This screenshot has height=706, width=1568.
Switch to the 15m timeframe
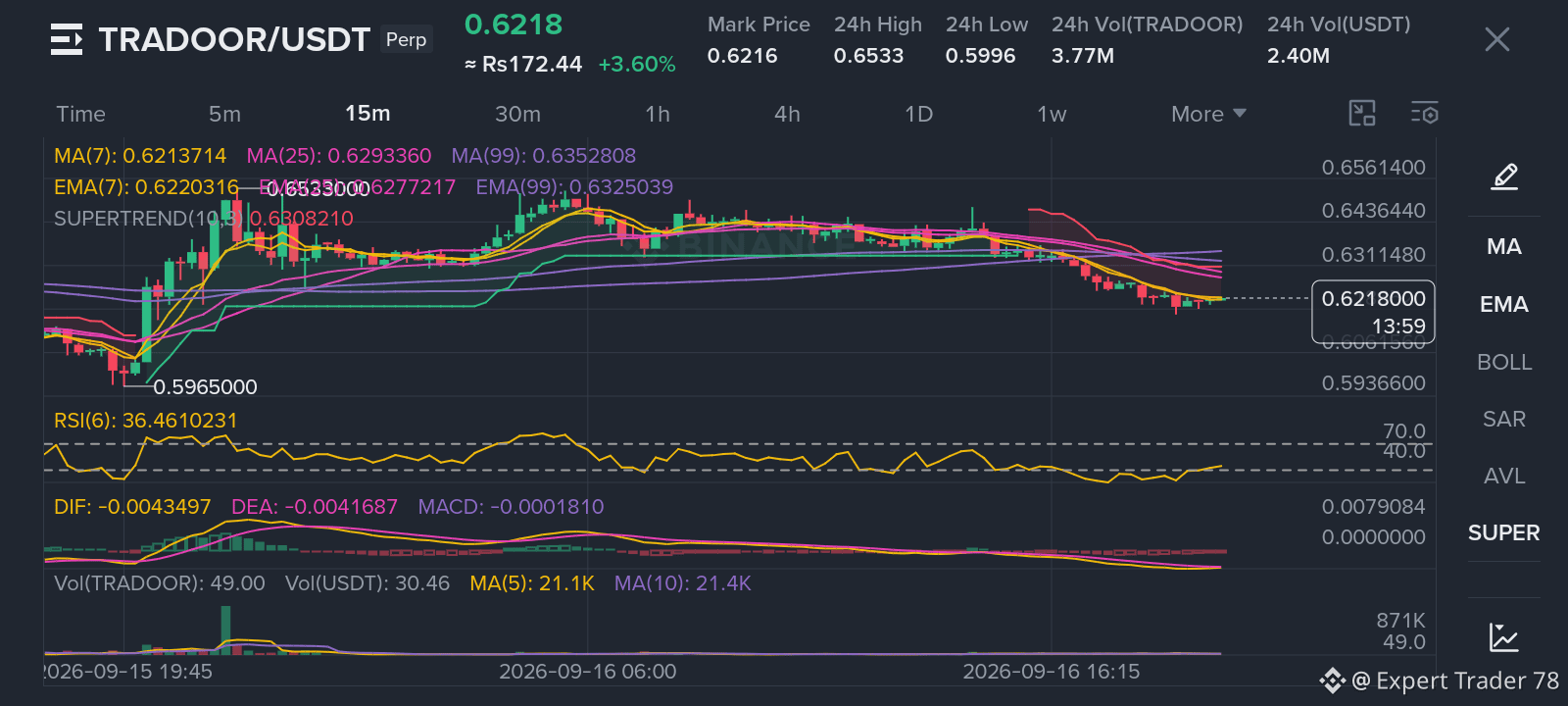(367, 114)
